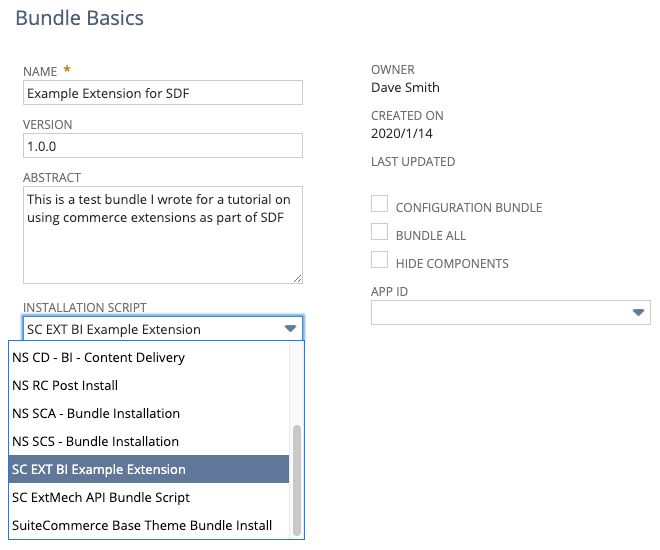This screenshot has width=660, height=550.
Task: Click into the Version field
Action: click(162, 146)
